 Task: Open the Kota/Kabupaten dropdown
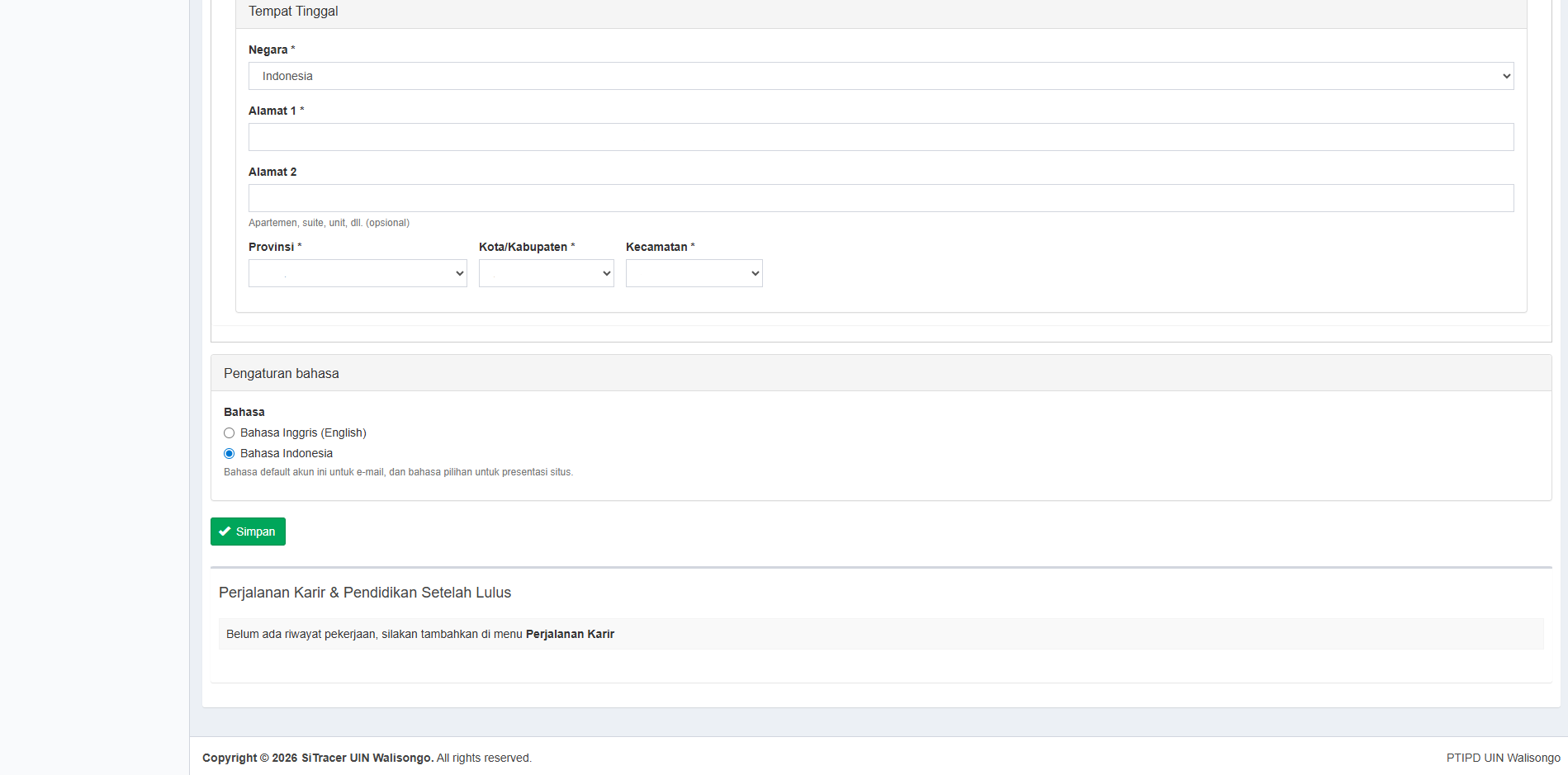tap(546, 273)
